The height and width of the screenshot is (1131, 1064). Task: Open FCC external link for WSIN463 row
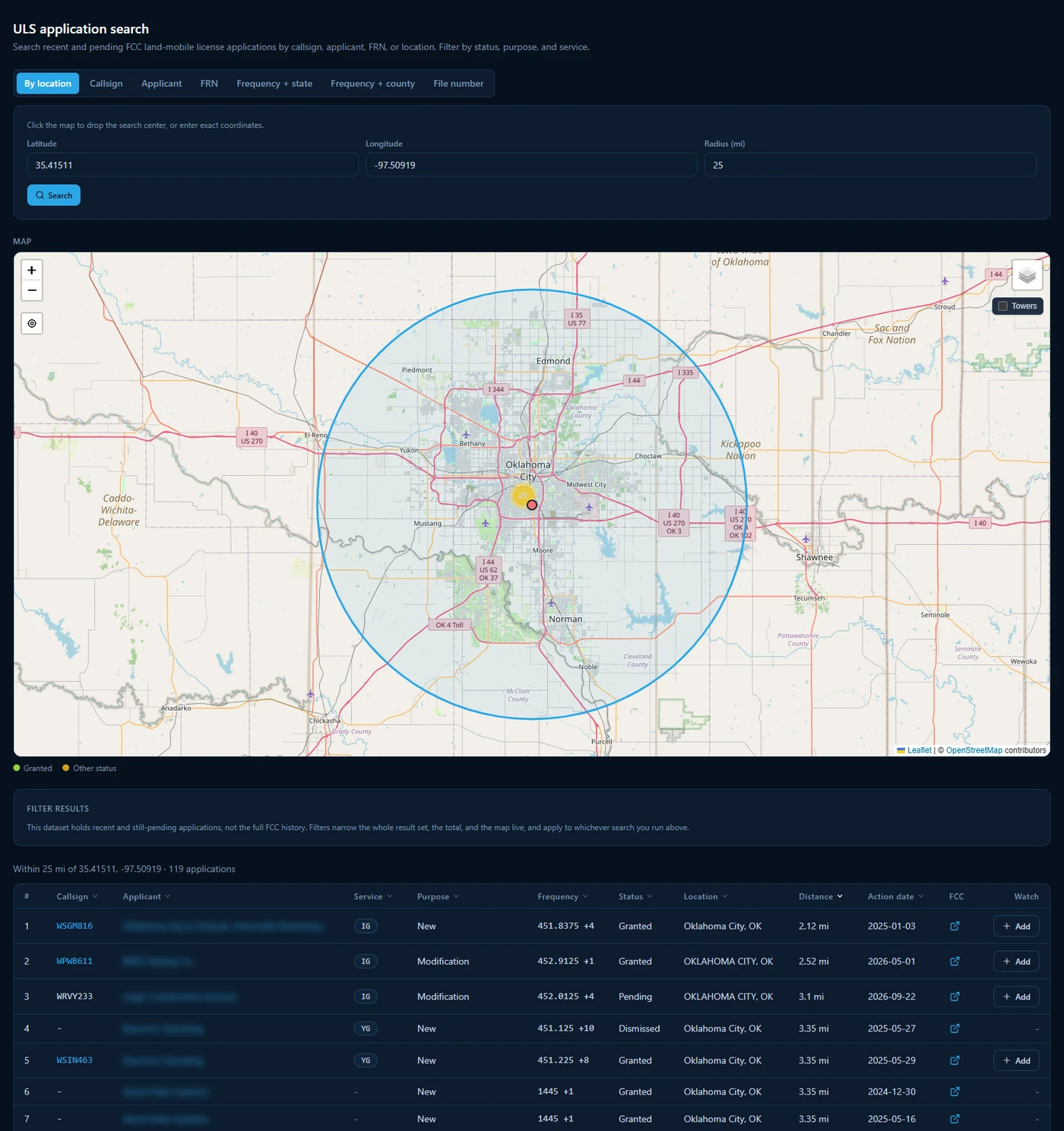pos(955,1060)
